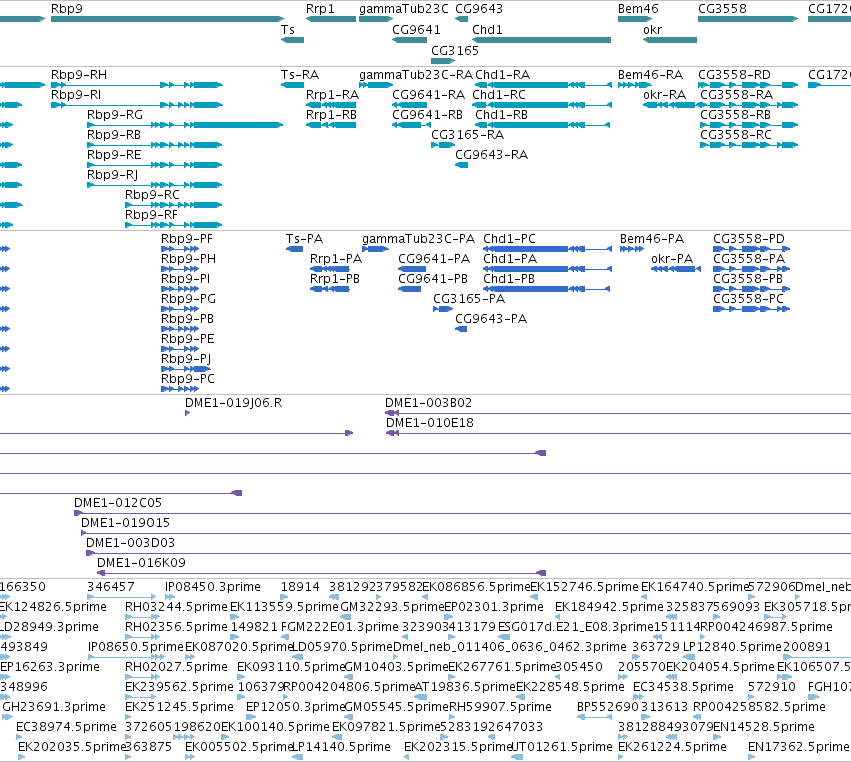Screen dimensions: 851x762
Task: Click the CG3558-PD protein label
Action: 749,238
